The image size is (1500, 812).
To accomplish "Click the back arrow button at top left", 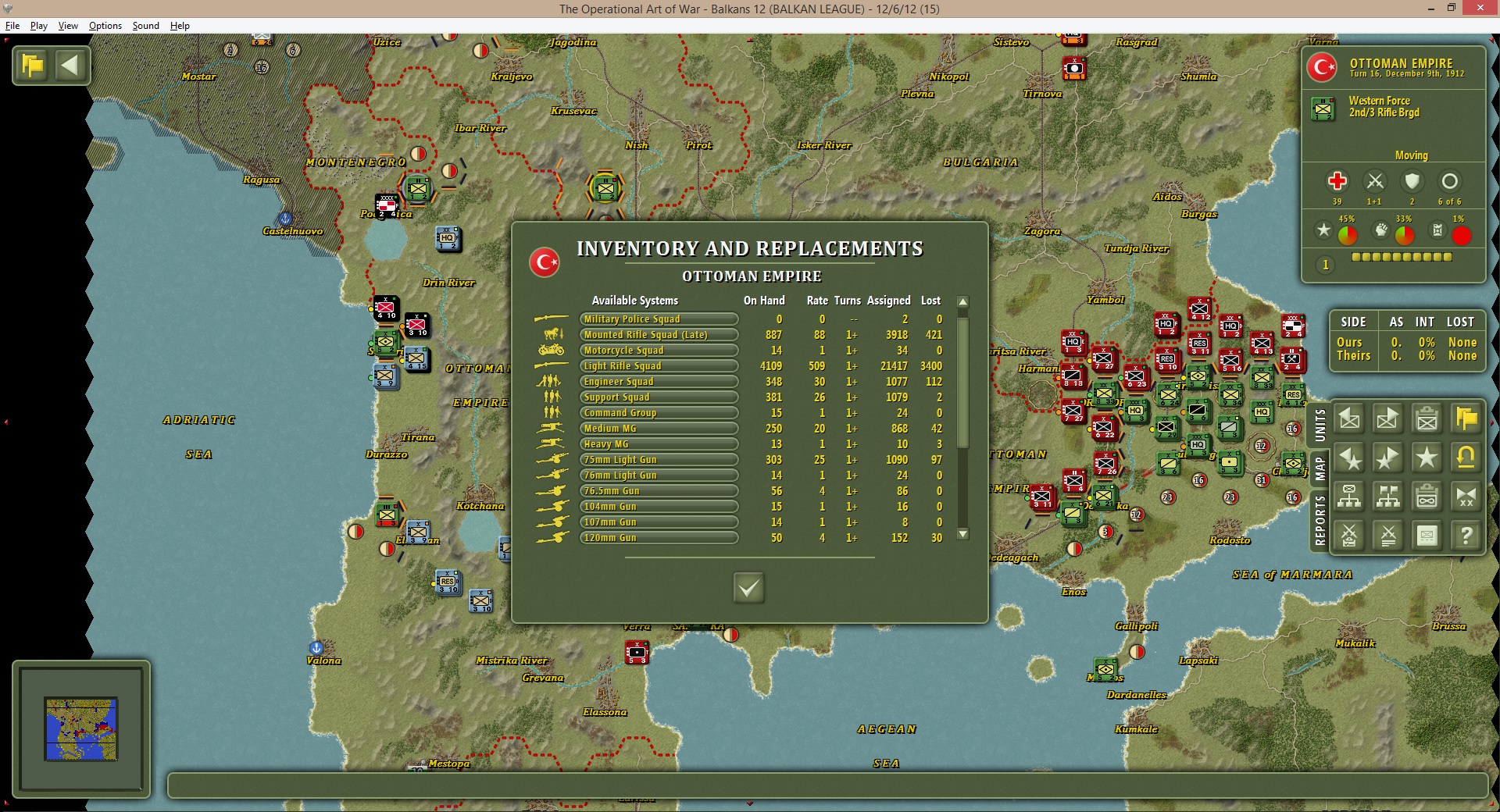I will pyautogui.click(x=70, y=66).
